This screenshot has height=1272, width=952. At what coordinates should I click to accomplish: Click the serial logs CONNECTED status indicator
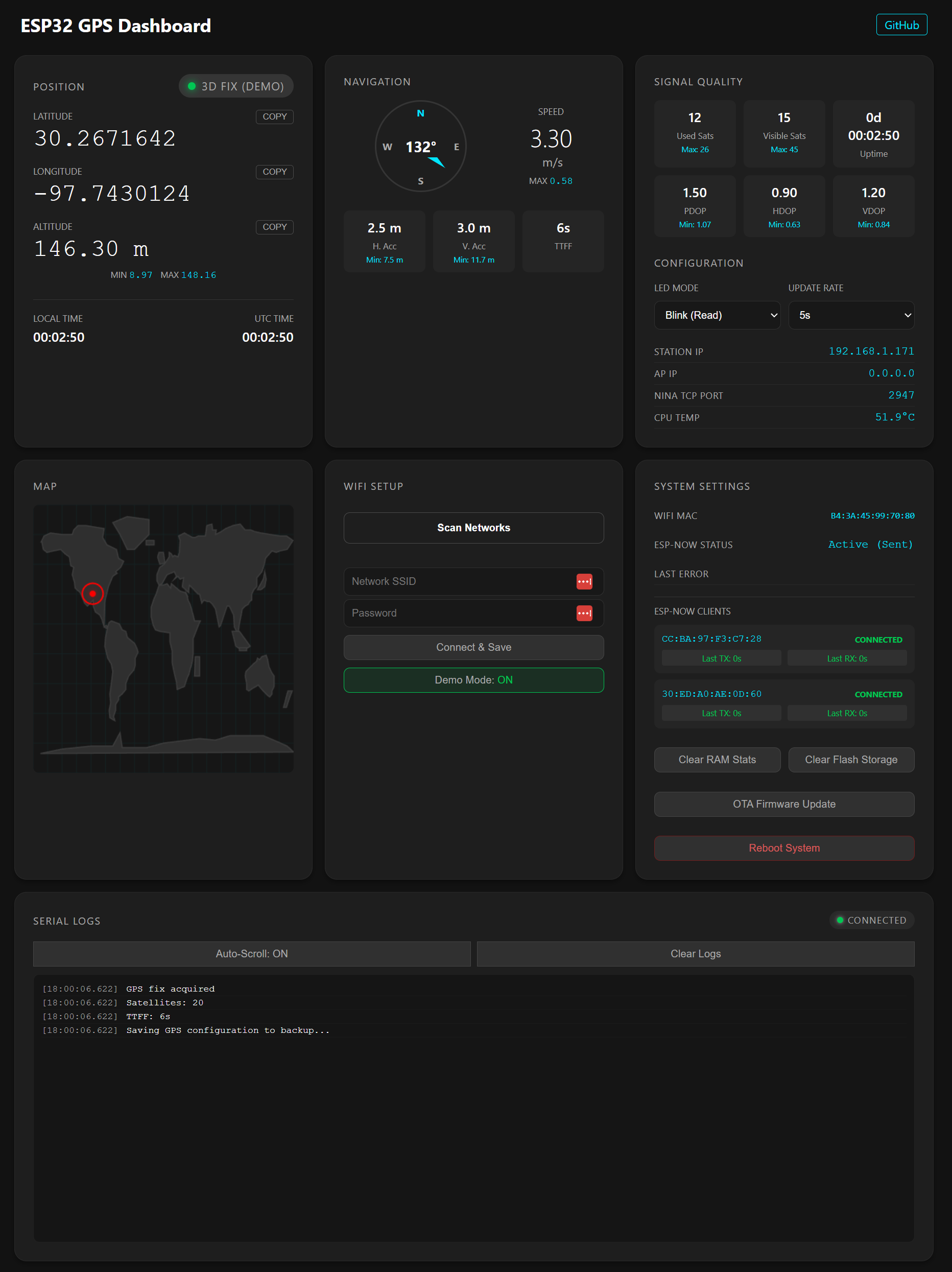pos(871,920)
